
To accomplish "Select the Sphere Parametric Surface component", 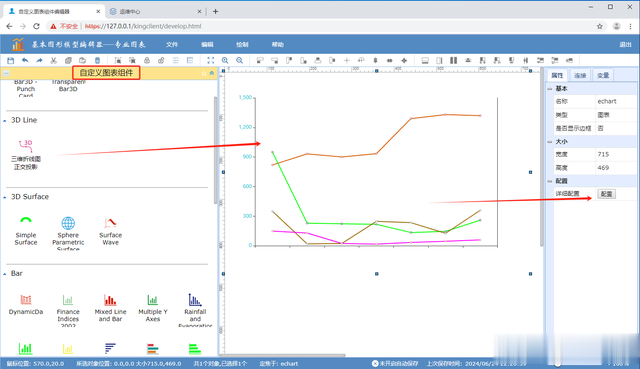I will [x=68, y=233].
